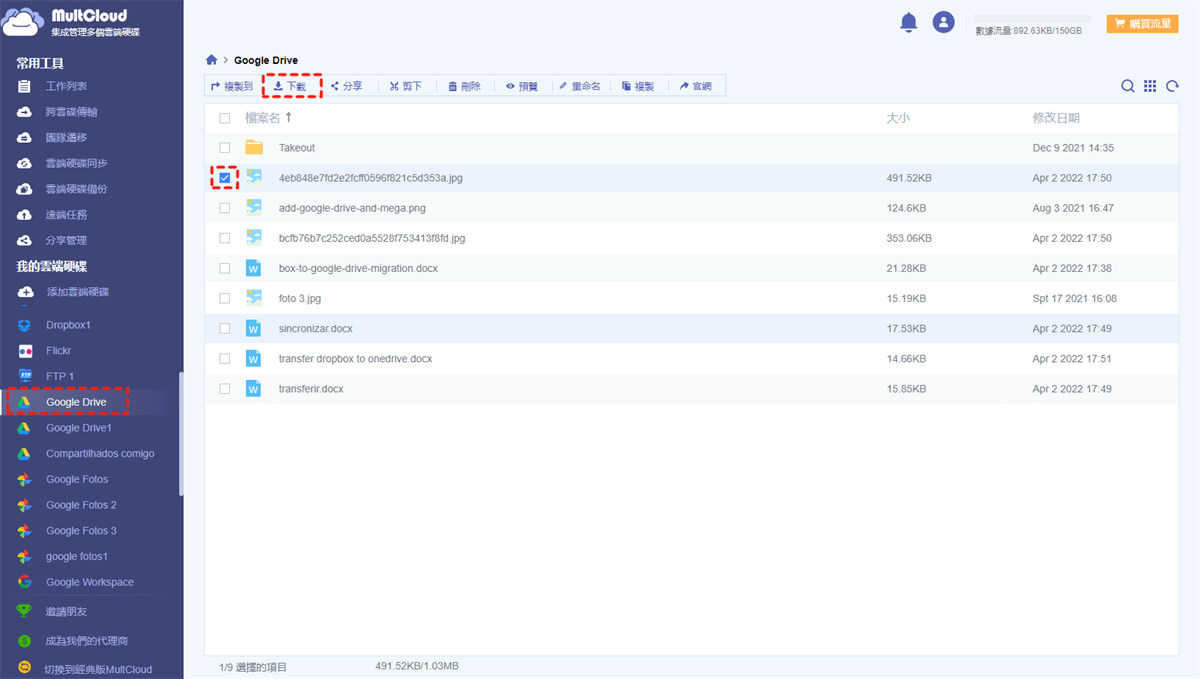Sort files by 修改日期 column
The height and width of the screenshot is (679, 1200).
(x=1056, y=118)
